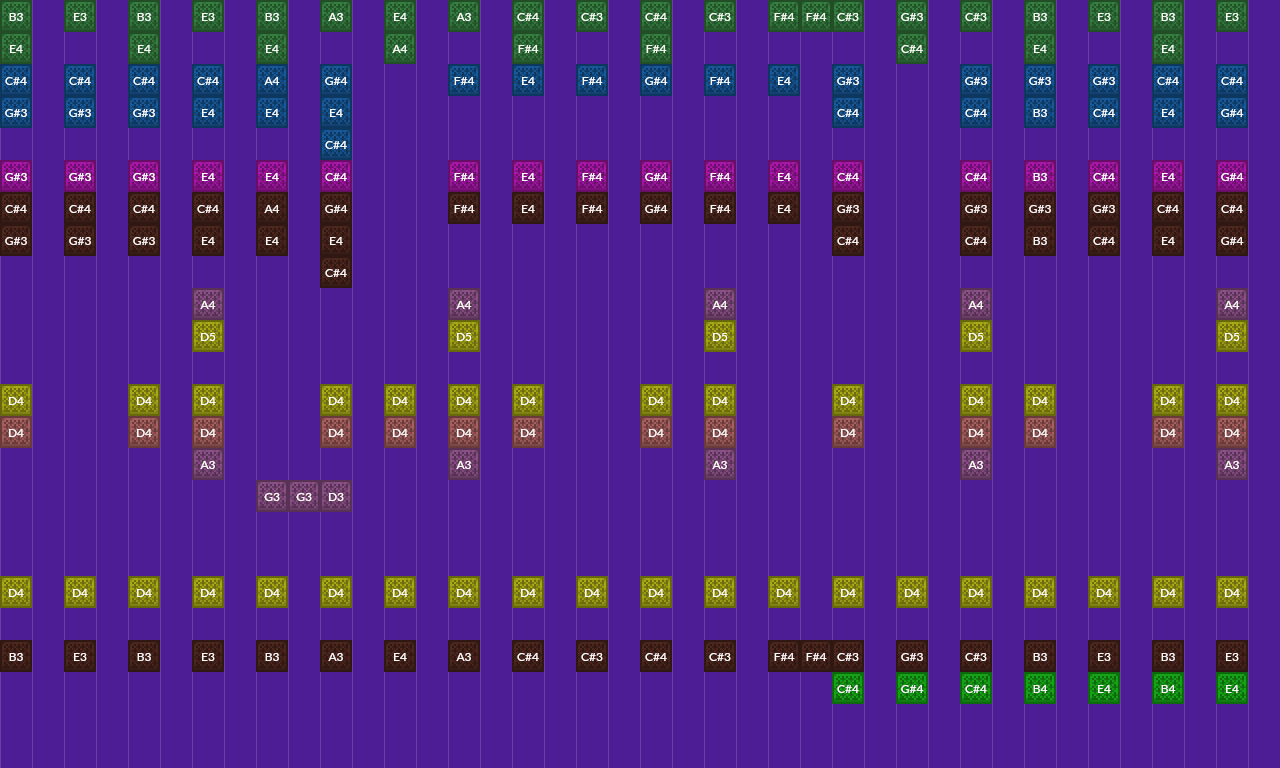Select the gray D3 note next to the two G3 notes
Image resolution: width=1280 pixels, height=768 pixels.
tap(336, 497)
